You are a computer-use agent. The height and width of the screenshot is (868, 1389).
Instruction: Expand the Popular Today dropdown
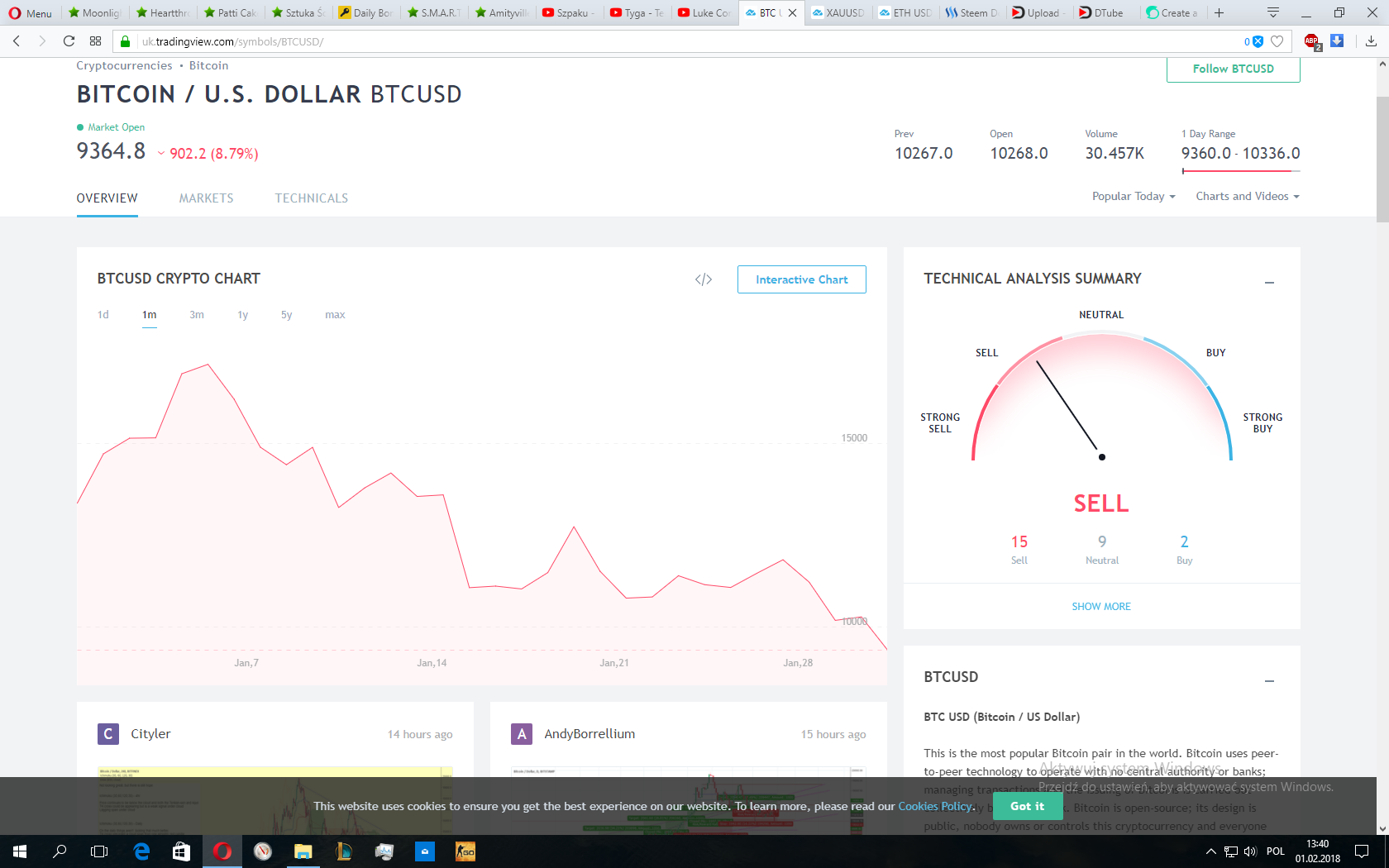(1134, 197)
